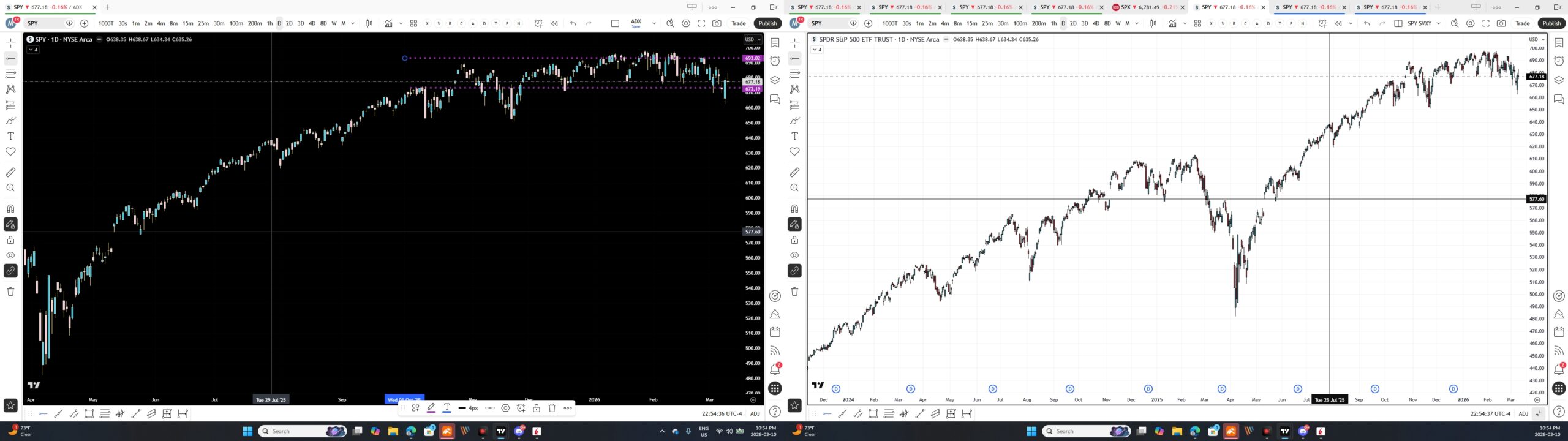Open the chart type candles icon in left toolbar

pyautogui.click(x=369, y=23)
